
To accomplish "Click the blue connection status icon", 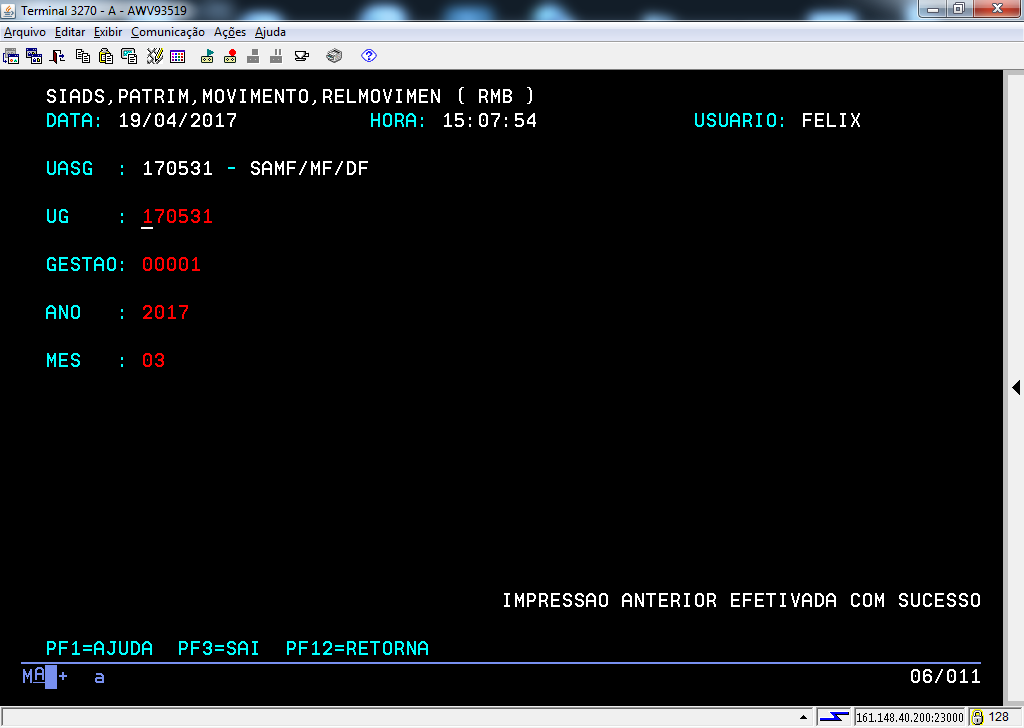I will coord(835,717).
